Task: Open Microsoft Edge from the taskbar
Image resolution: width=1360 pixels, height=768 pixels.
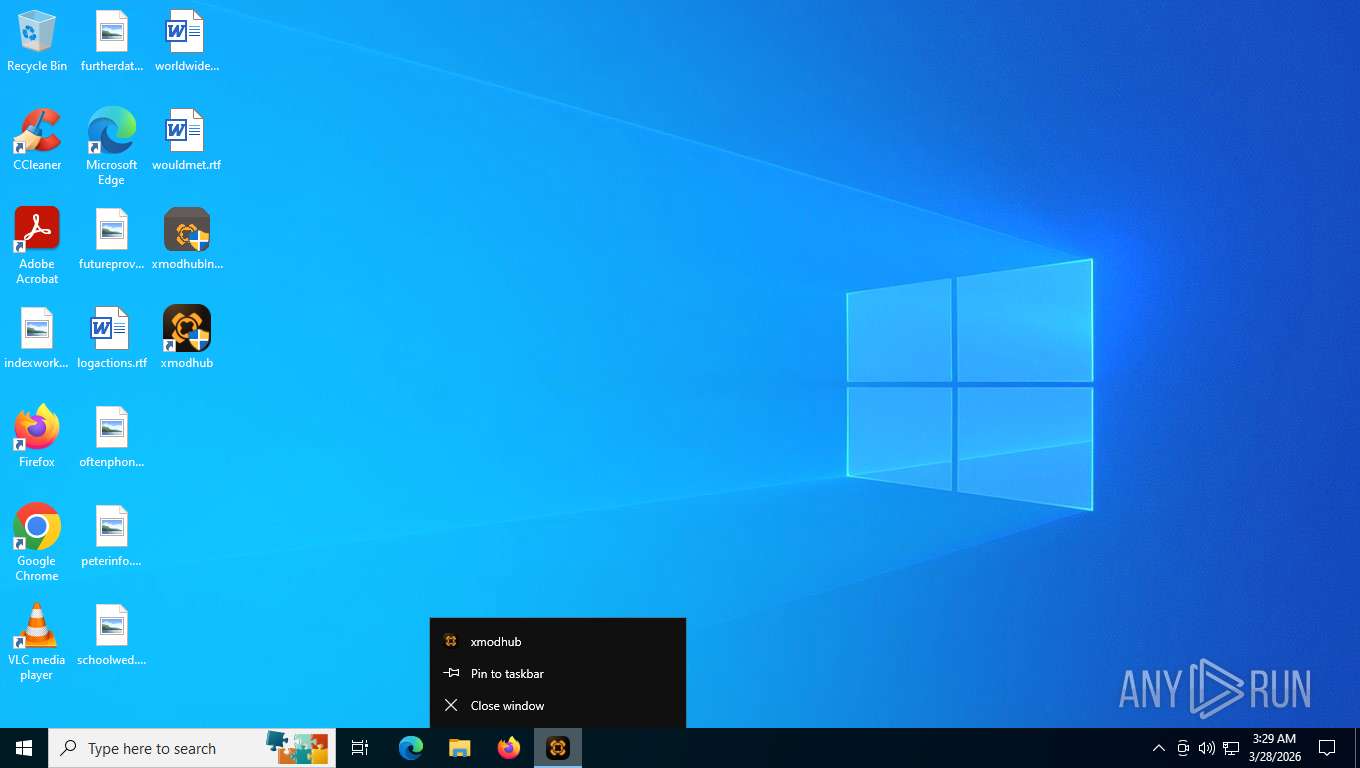Action: point(411,748)
